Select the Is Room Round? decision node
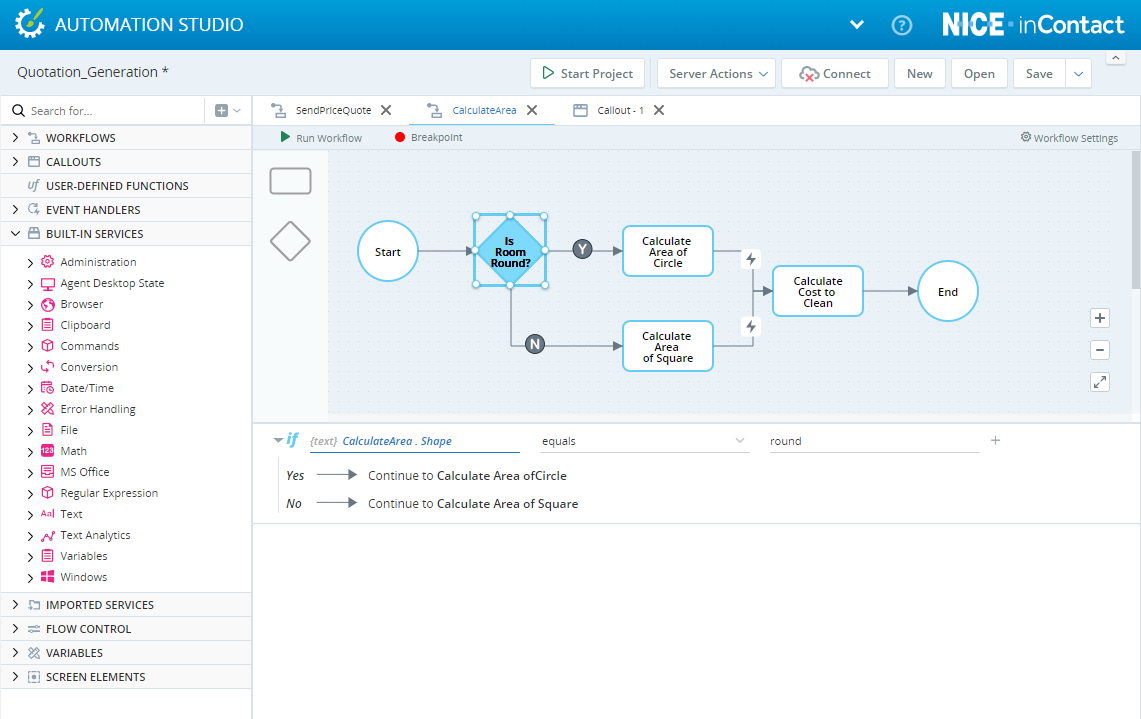Screen dimensions: 1141x719 click(x=510, y=252)
